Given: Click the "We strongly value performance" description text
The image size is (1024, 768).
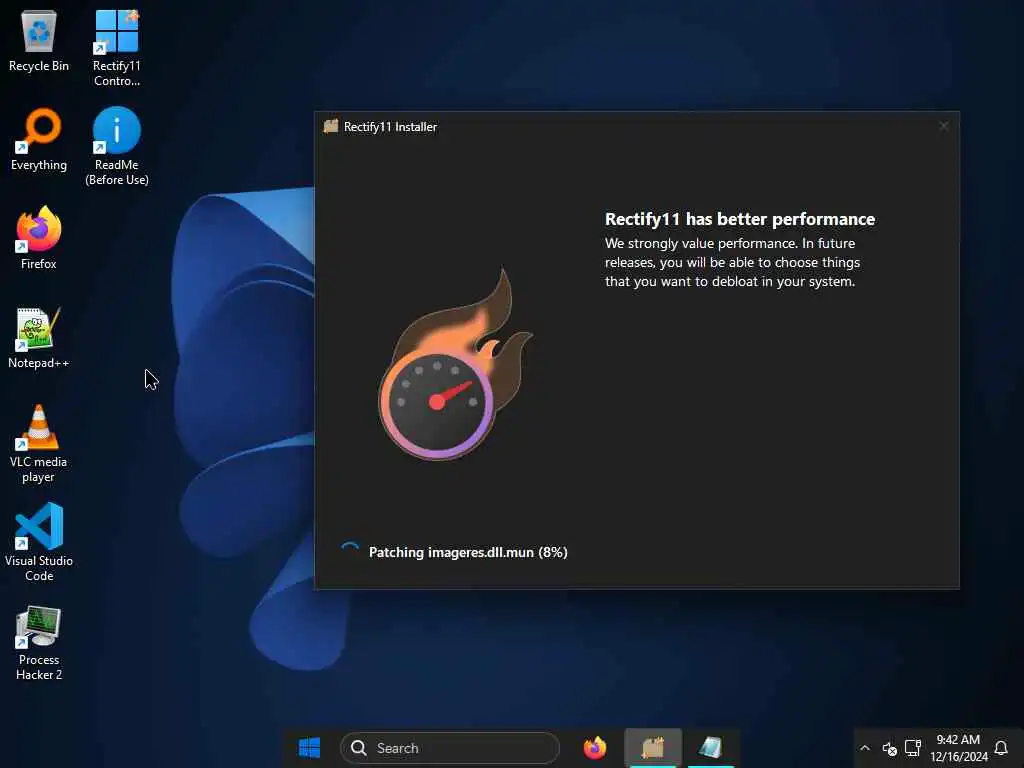Looking at the screenshot, I should point(732,262).
